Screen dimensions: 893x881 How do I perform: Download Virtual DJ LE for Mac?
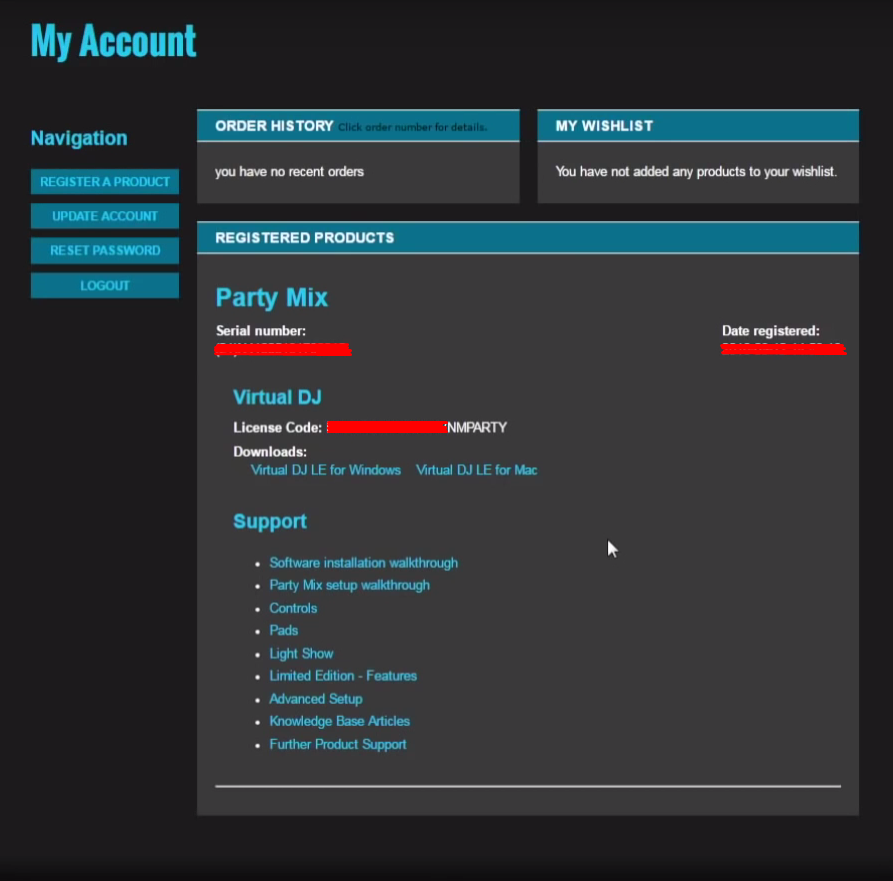pos(477,470)
